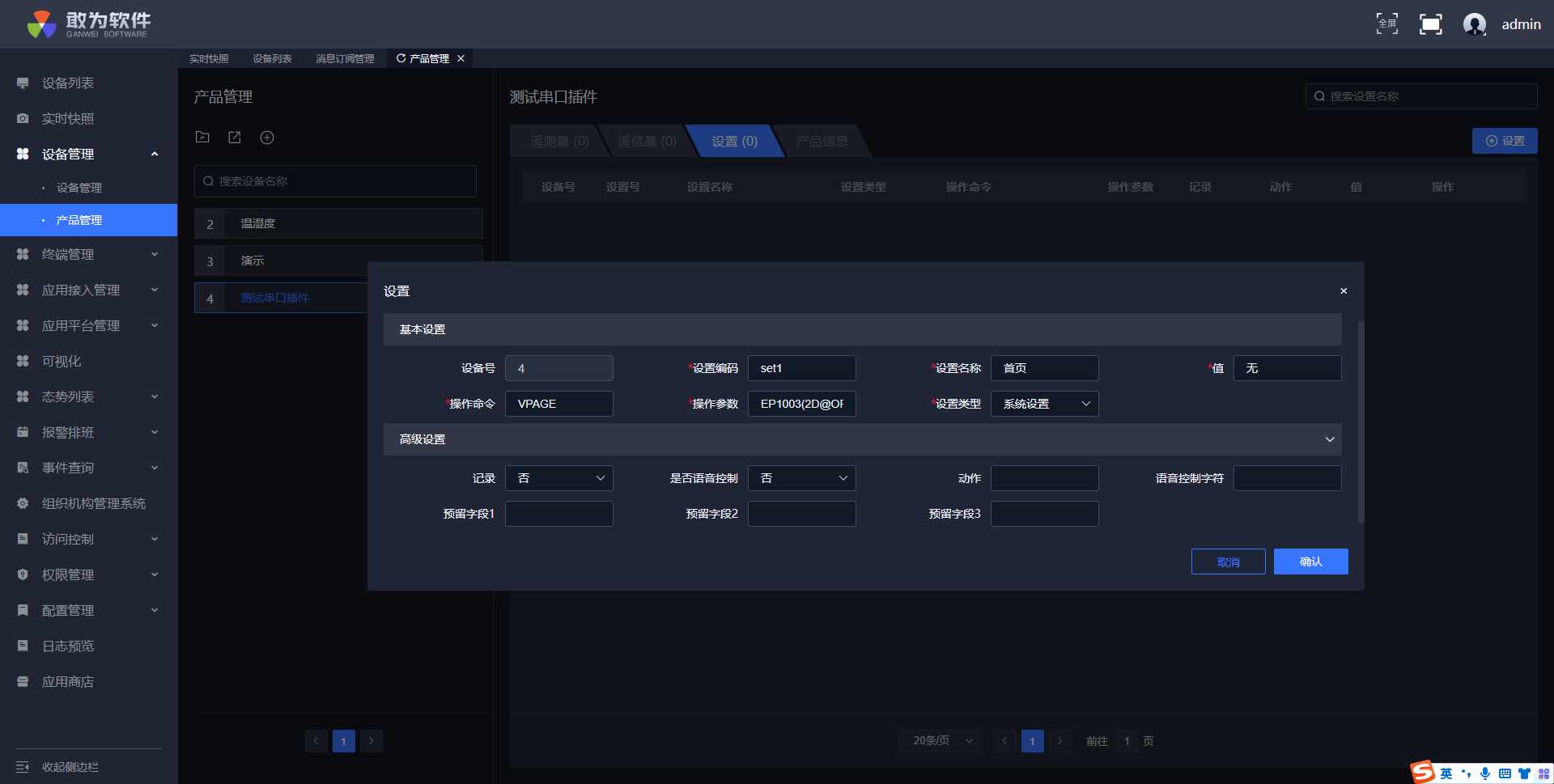Close the 设置 dialog with X
The width and height of the screenshot is (1554, 784).
click(1344, 290)
